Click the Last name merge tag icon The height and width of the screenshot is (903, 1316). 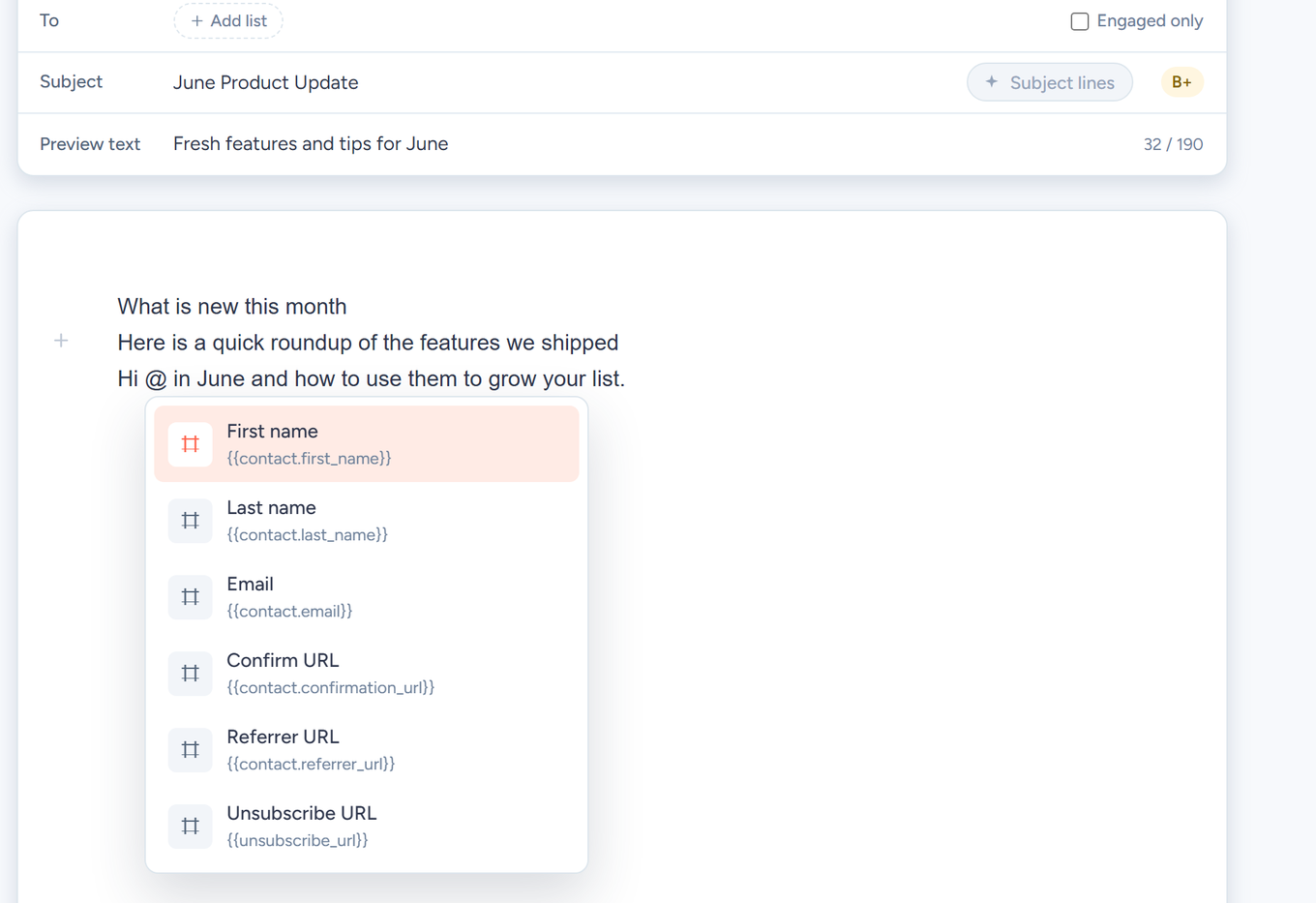(x=191, y=521)
